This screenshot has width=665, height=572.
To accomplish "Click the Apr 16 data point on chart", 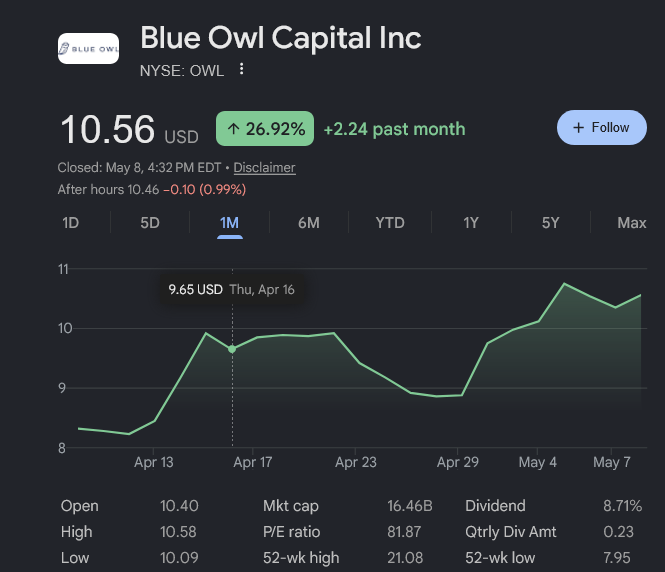I will pos(232,349).
